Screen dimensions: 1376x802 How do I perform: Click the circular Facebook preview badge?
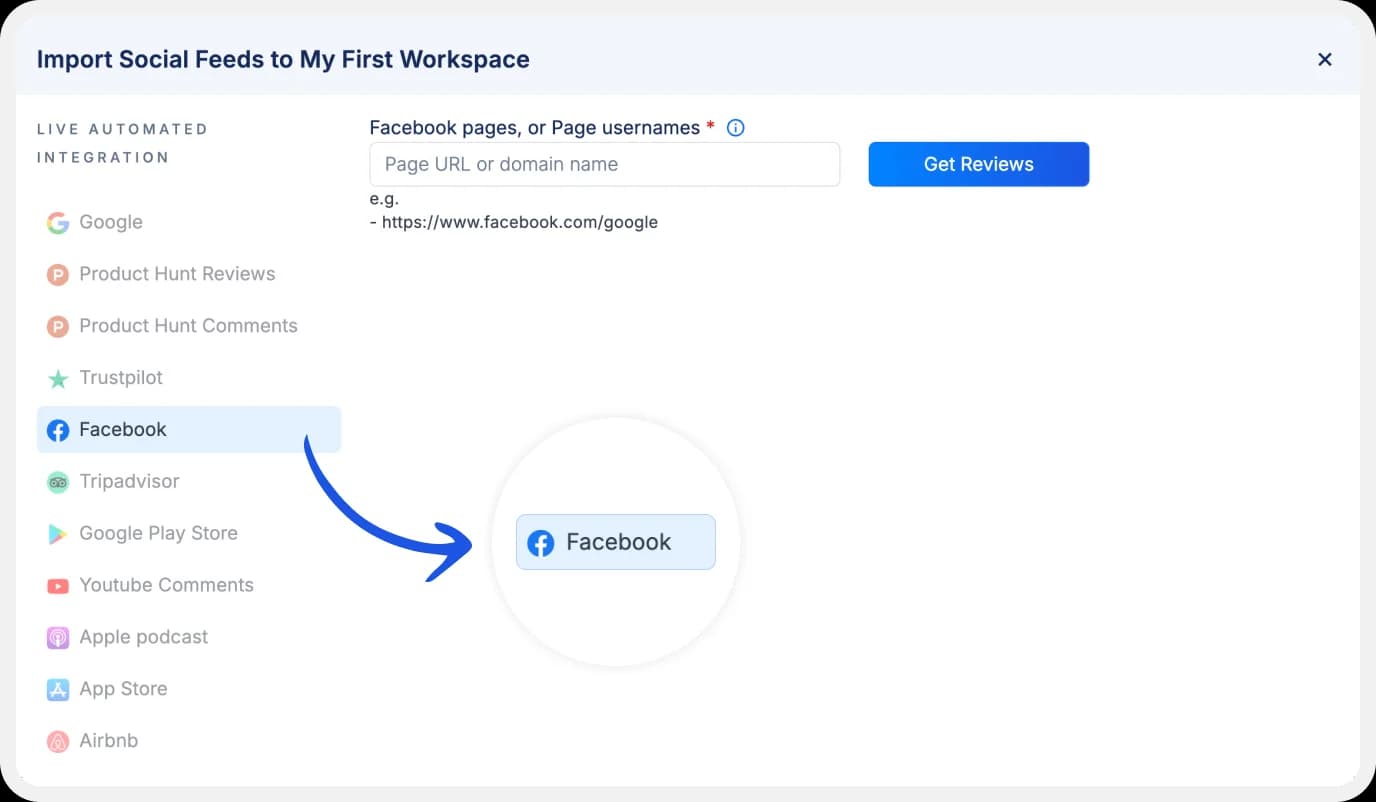[615, 541]
